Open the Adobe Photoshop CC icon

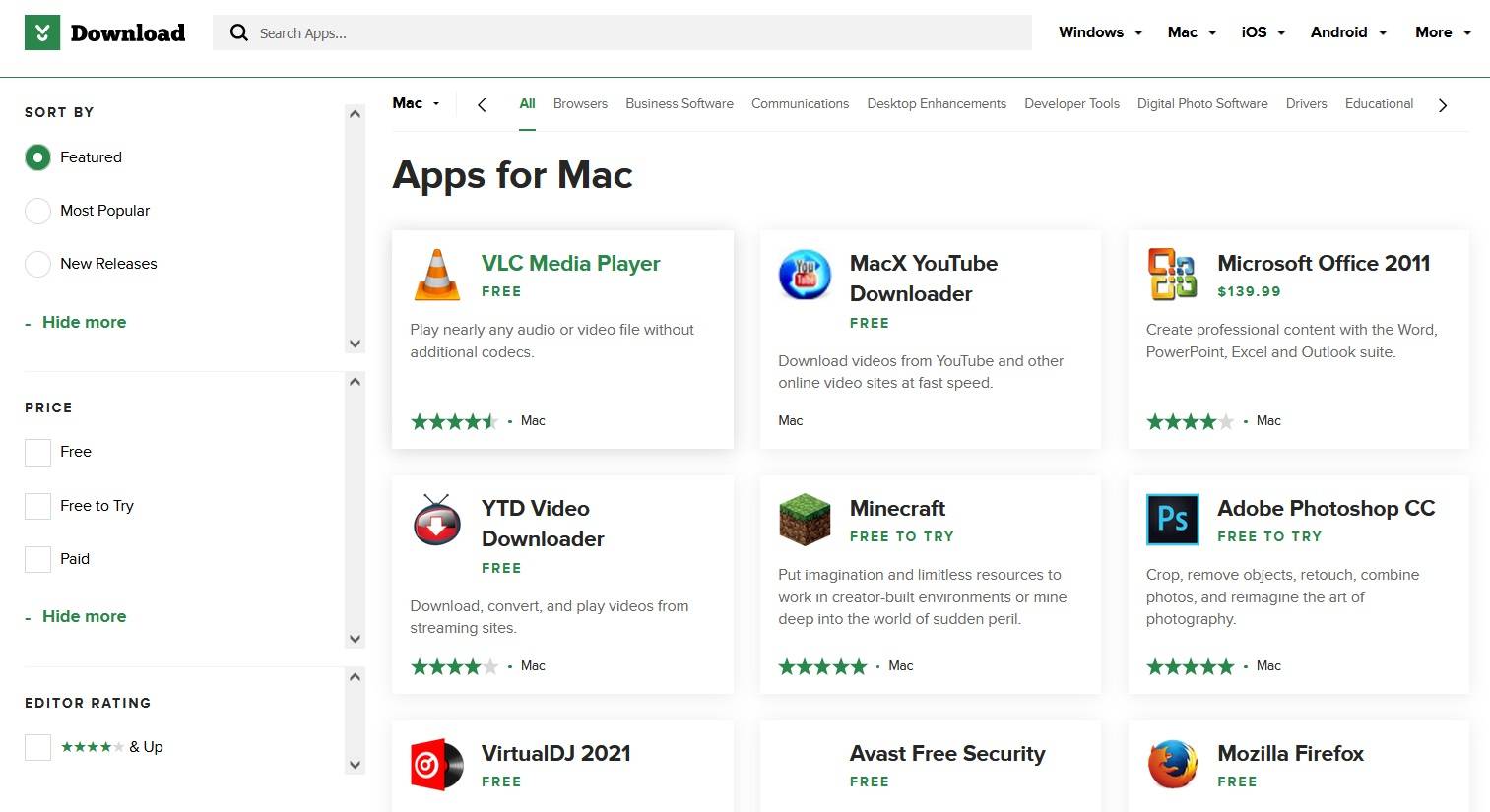(x=1172, y=520)
